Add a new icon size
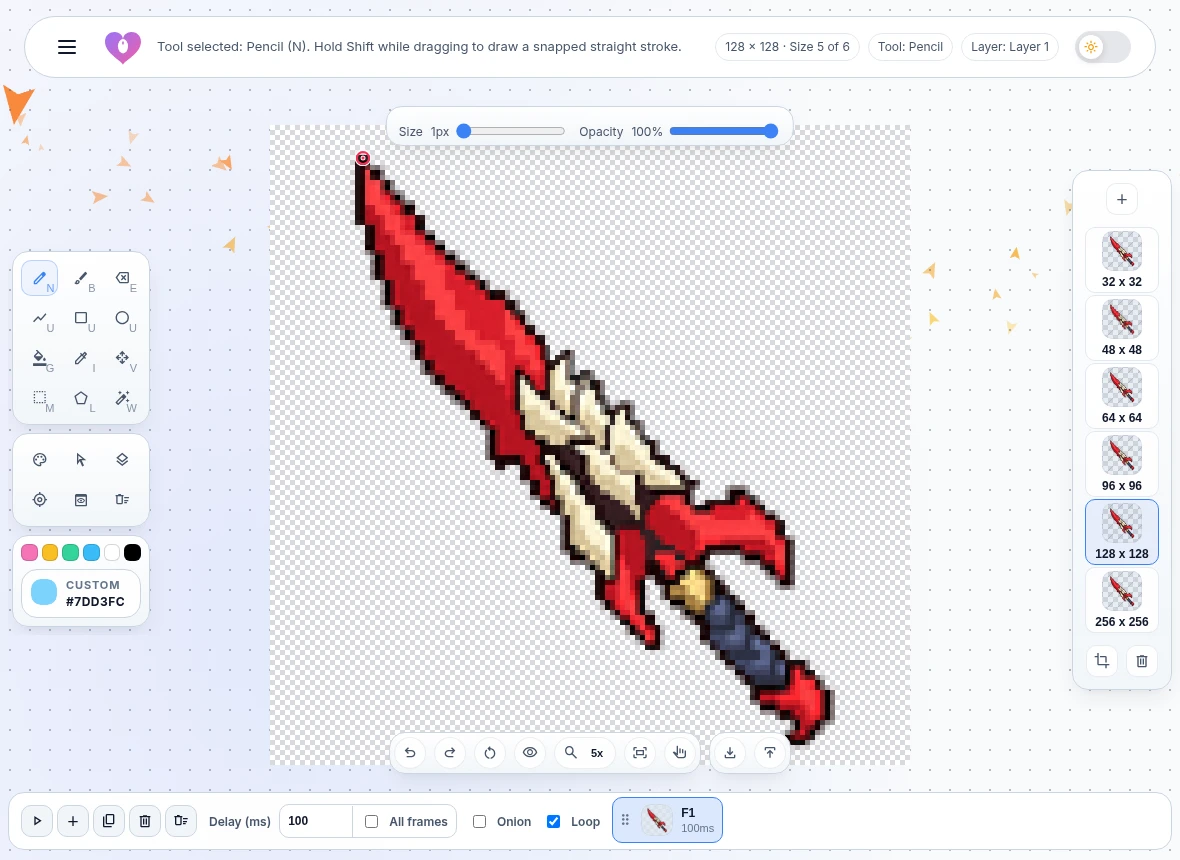The image size is (1180, 860). tap(1121, 199)
